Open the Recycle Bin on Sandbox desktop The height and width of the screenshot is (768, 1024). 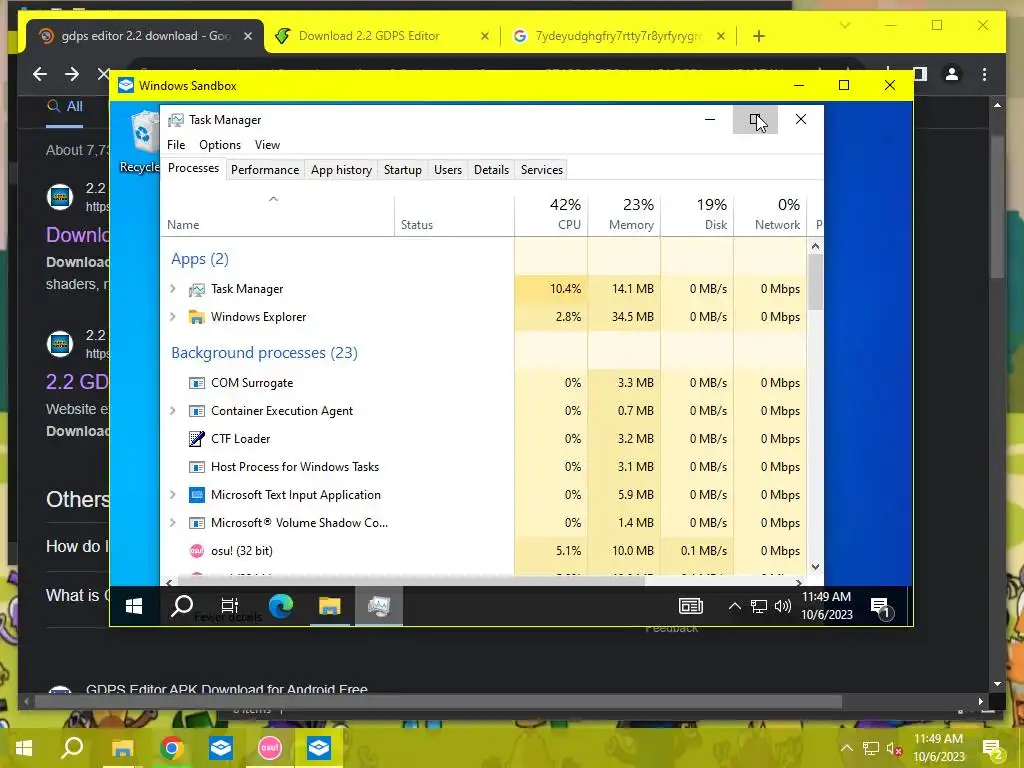(142, 142)
